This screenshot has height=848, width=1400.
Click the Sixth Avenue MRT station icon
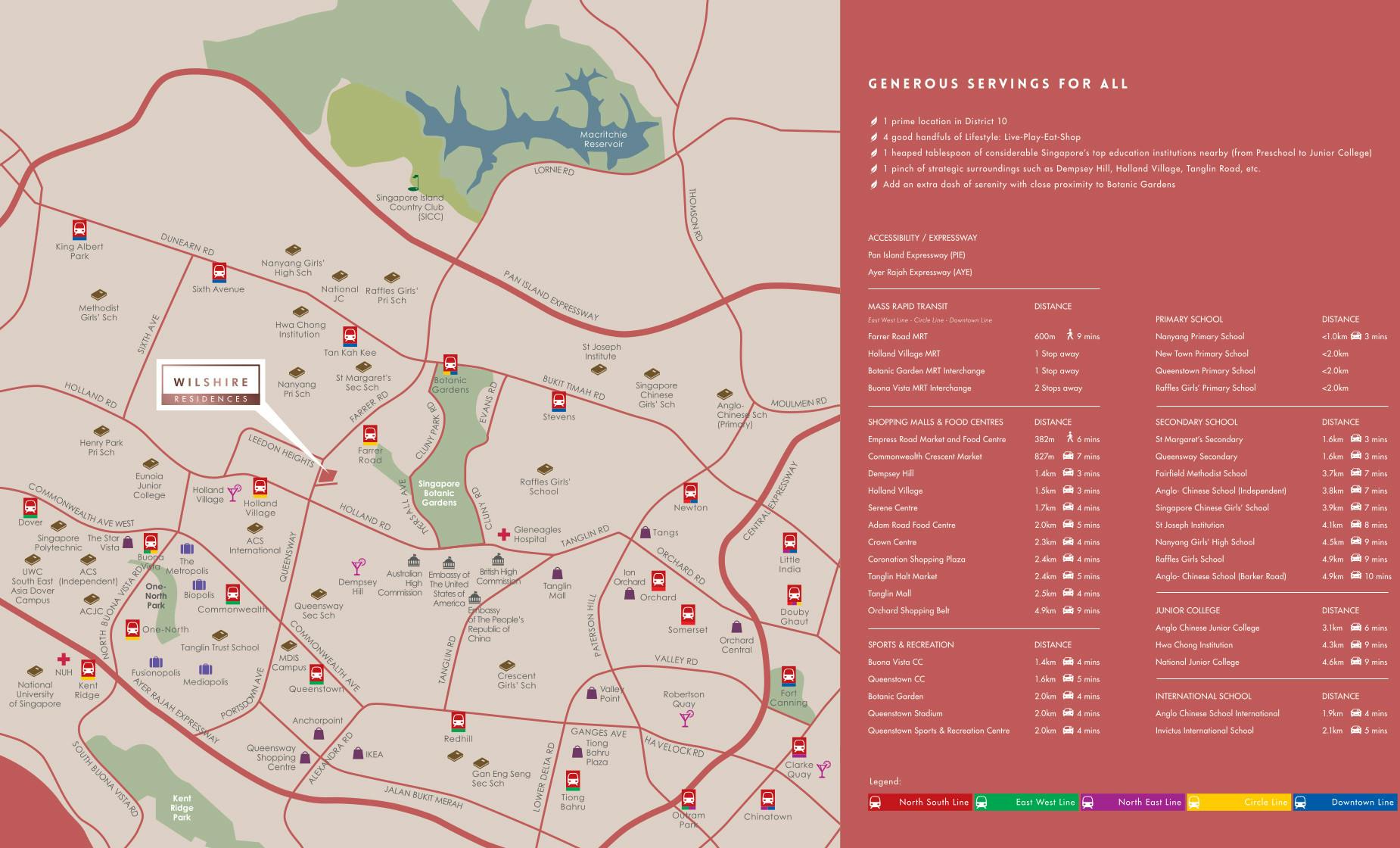(x=219, y=273)
